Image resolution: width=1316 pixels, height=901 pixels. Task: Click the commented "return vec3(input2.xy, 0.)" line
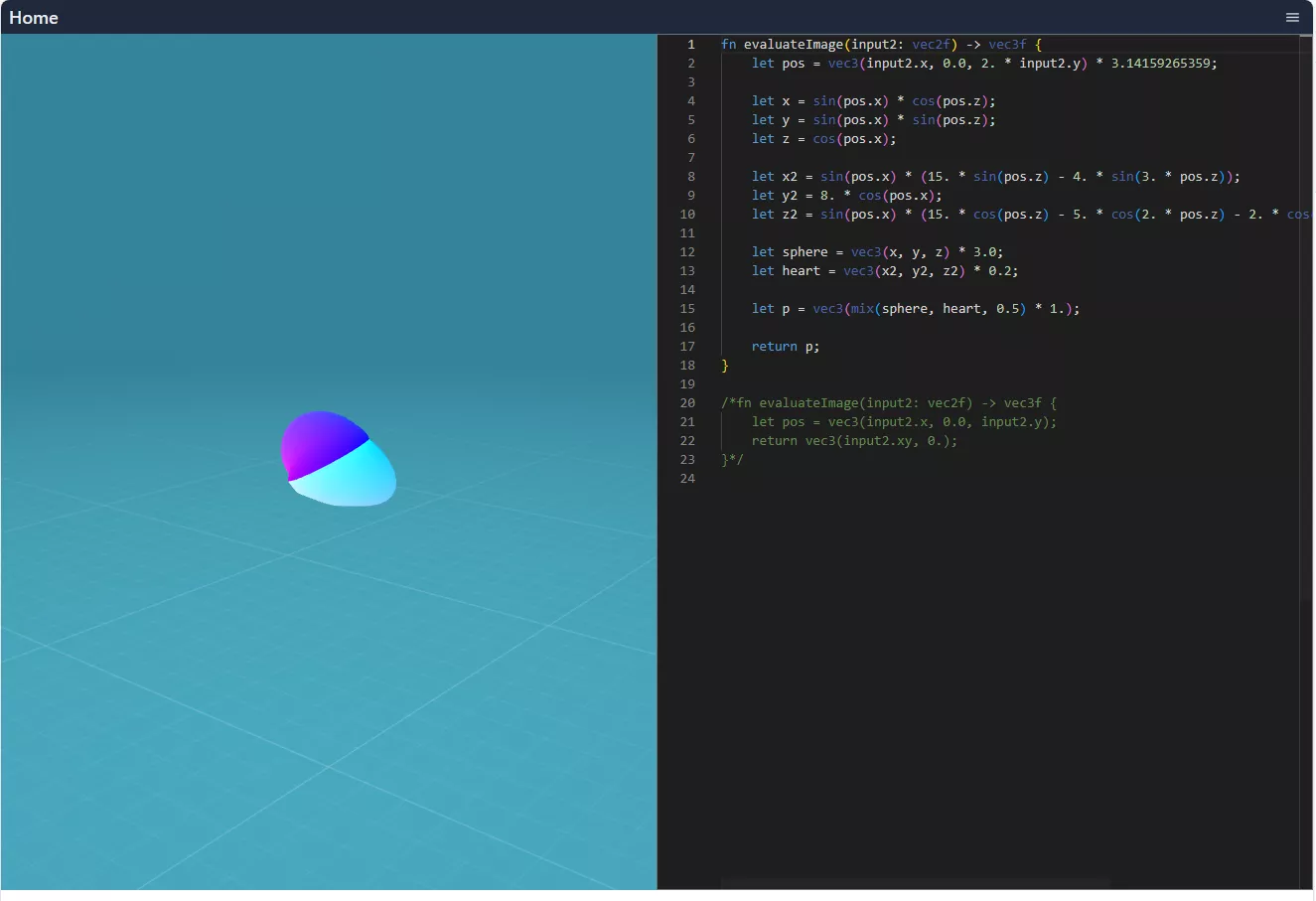854,441
